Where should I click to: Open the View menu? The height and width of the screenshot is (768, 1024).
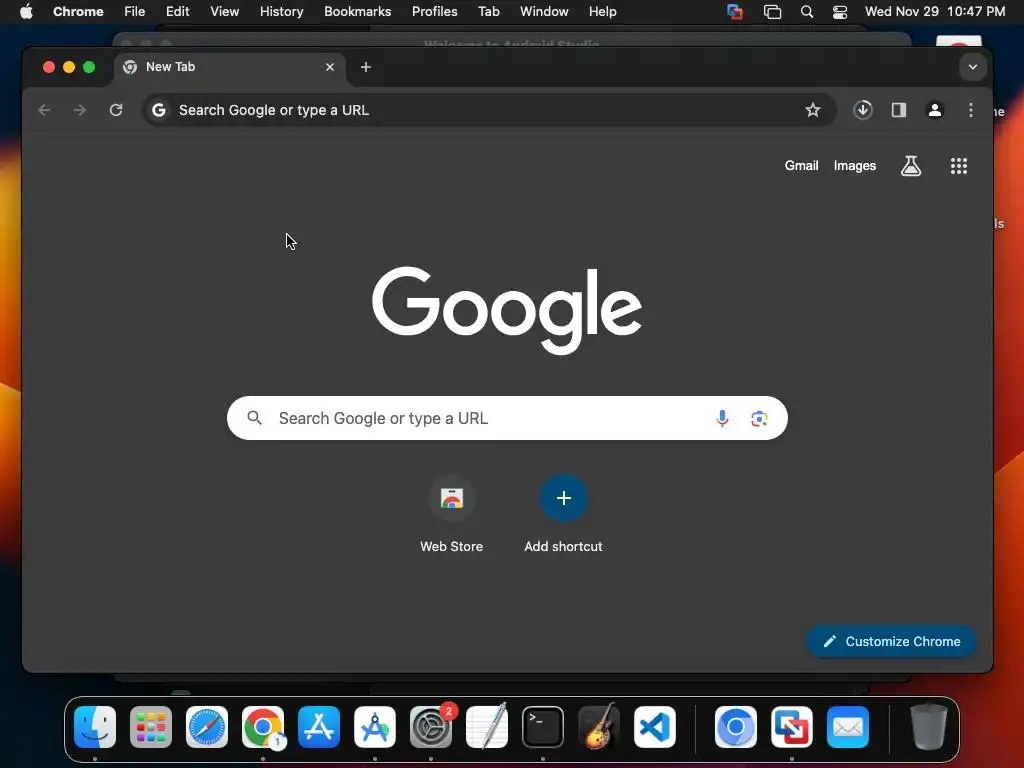click(x=224, y=11)
